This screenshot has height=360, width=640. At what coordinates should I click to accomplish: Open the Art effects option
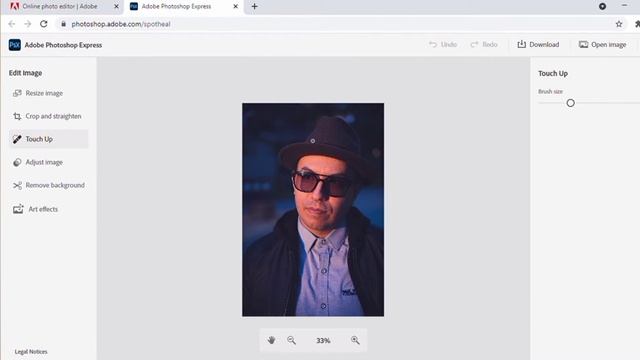click(49, 209)
